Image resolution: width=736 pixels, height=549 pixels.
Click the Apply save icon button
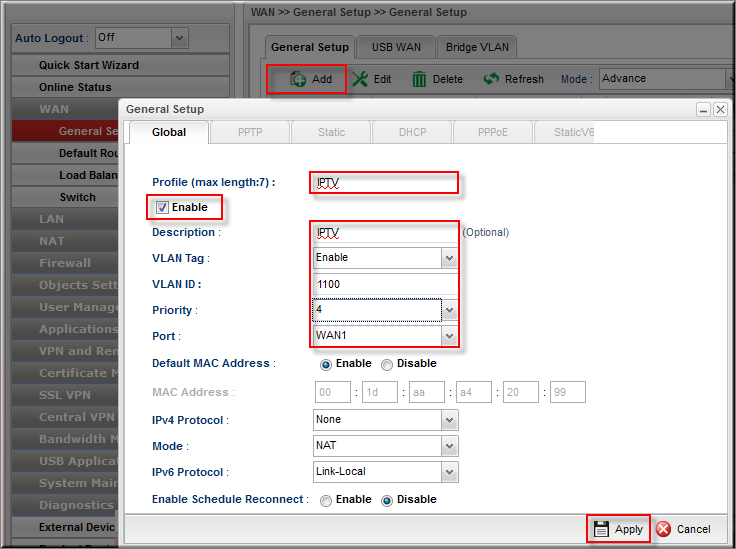601,529
